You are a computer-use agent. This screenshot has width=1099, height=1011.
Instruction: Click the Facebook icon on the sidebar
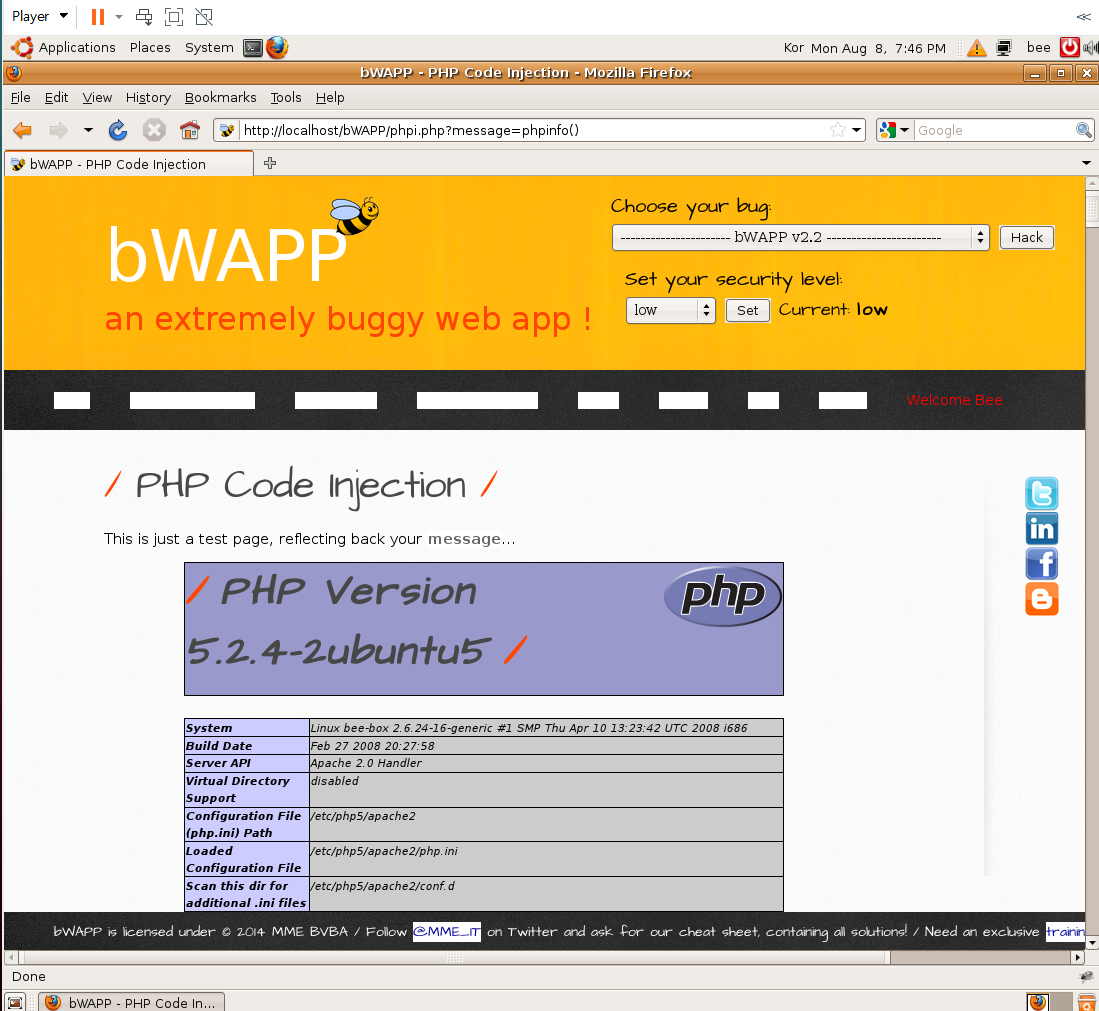point(1041,564)
